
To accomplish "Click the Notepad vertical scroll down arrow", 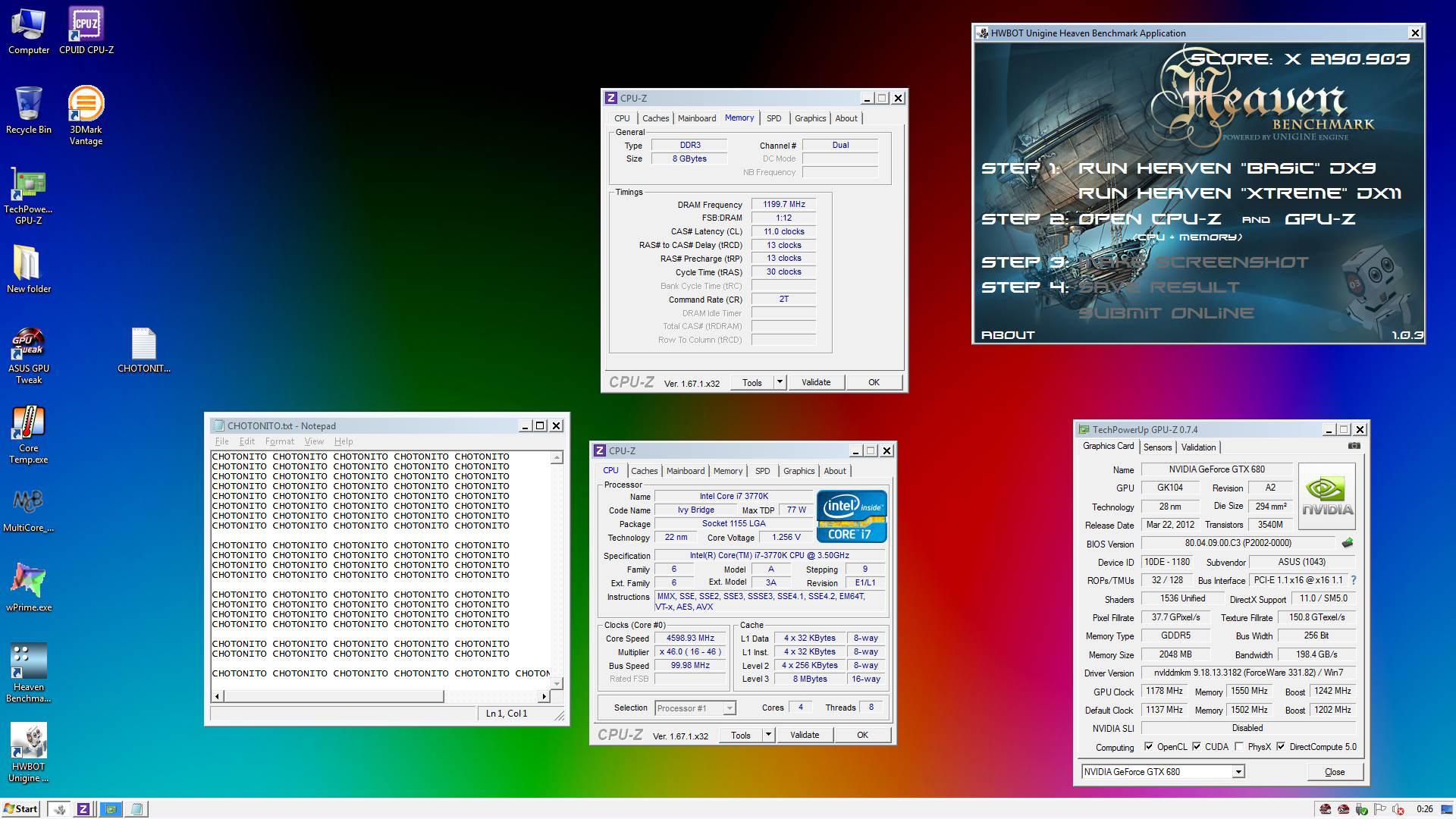I will [557, 683].
